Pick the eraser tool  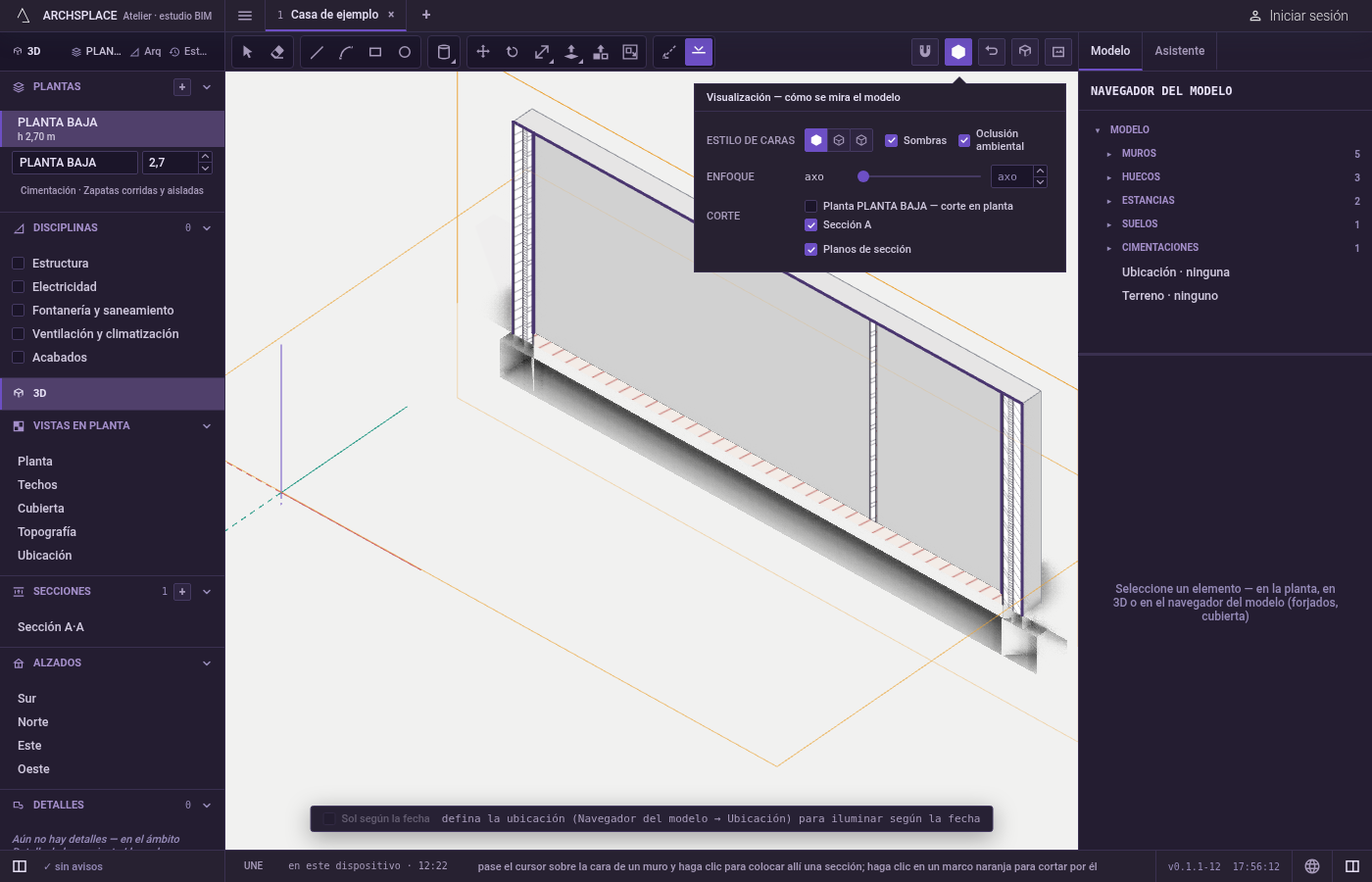click(x=277, y=52)
